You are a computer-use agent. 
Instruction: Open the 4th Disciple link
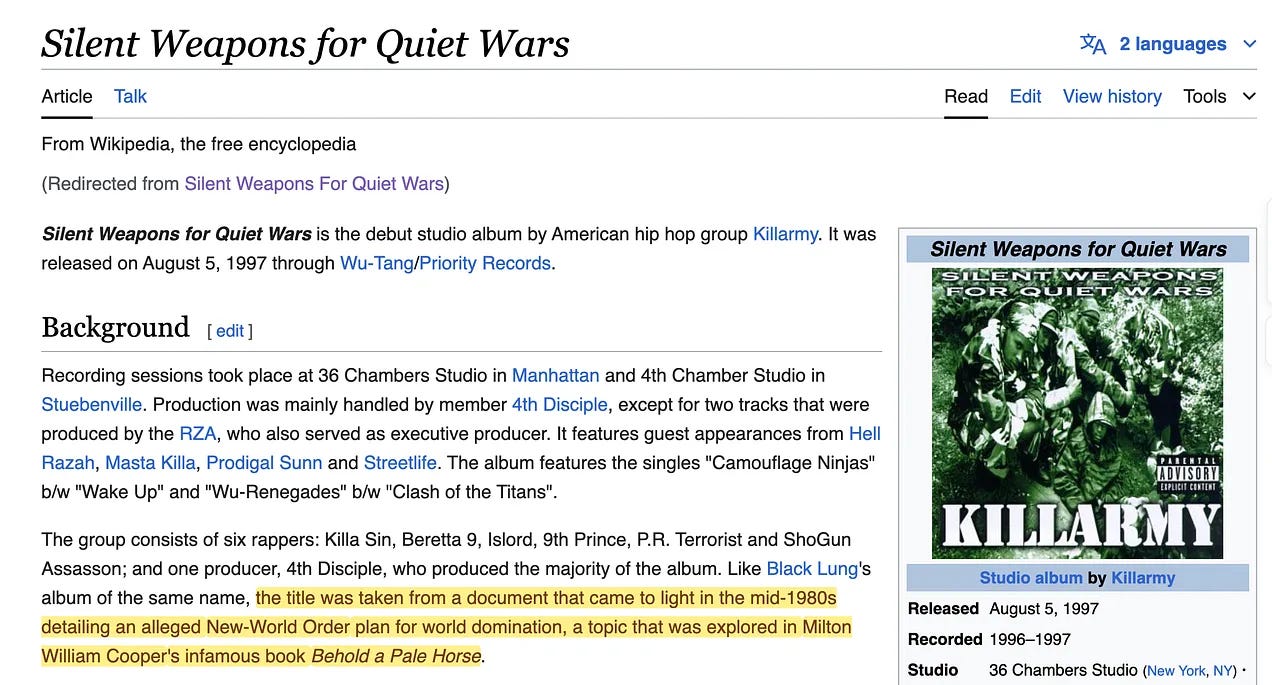tap(560, 404)
